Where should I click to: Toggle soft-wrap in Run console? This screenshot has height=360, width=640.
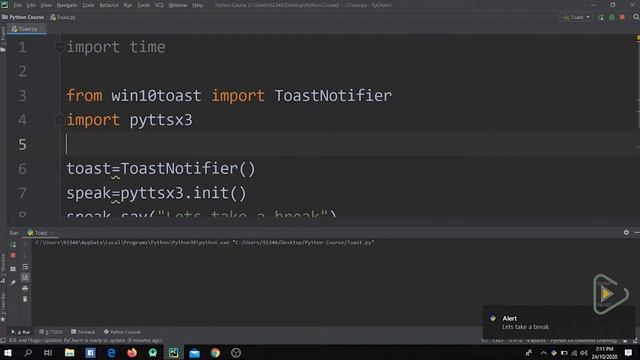(25, 267)
